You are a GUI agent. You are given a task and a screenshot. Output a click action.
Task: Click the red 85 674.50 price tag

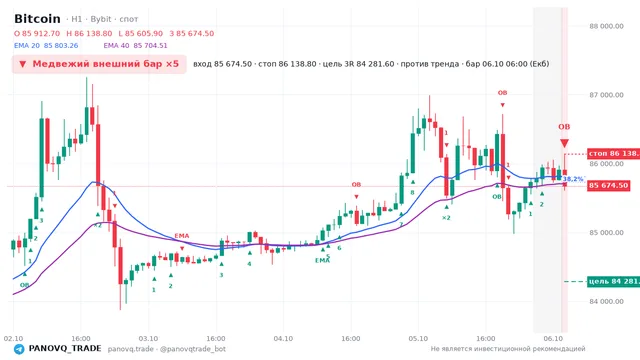[609, 186]
